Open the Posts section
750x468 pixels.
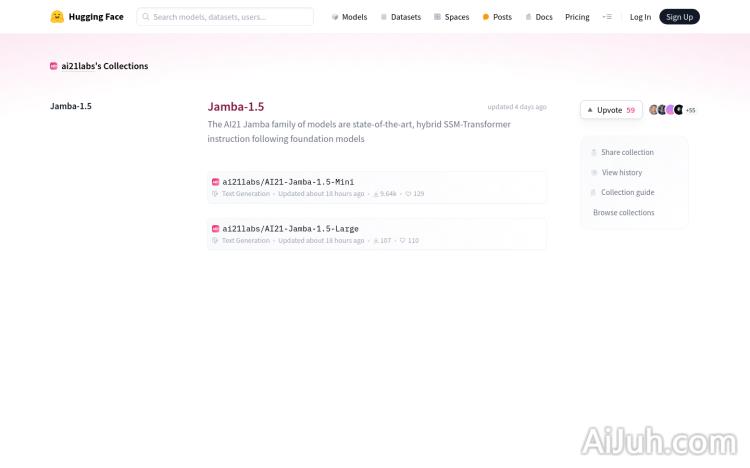[497, 17]
